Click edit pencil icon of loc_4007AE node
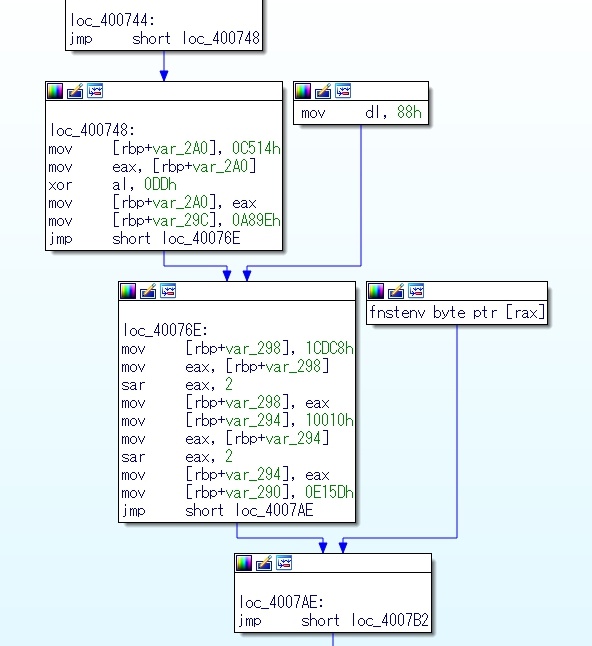592x646 pixels. 264,563
